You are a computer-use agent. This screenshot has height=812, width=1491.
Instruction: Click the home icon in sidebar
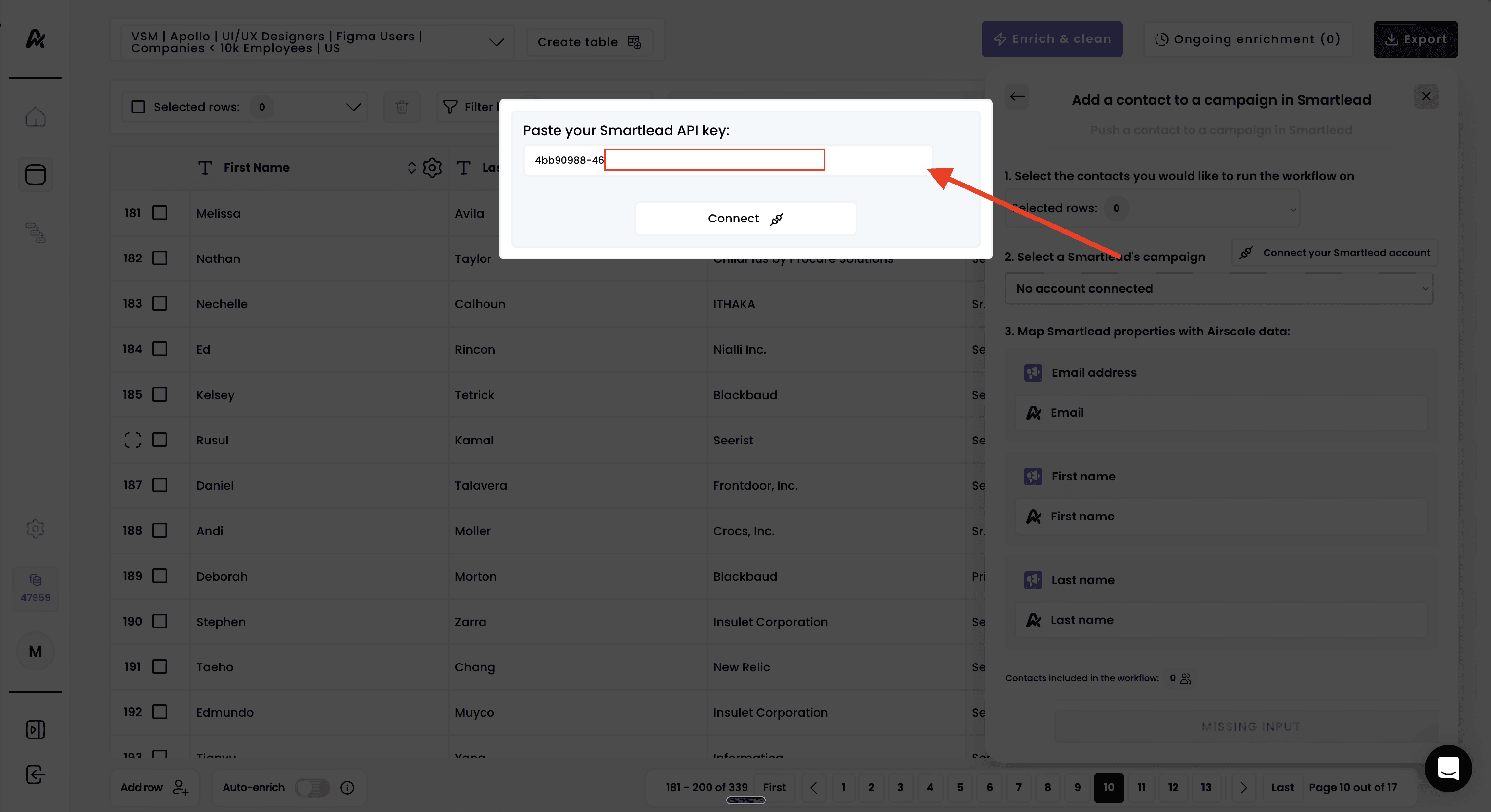tap(36, 117)
